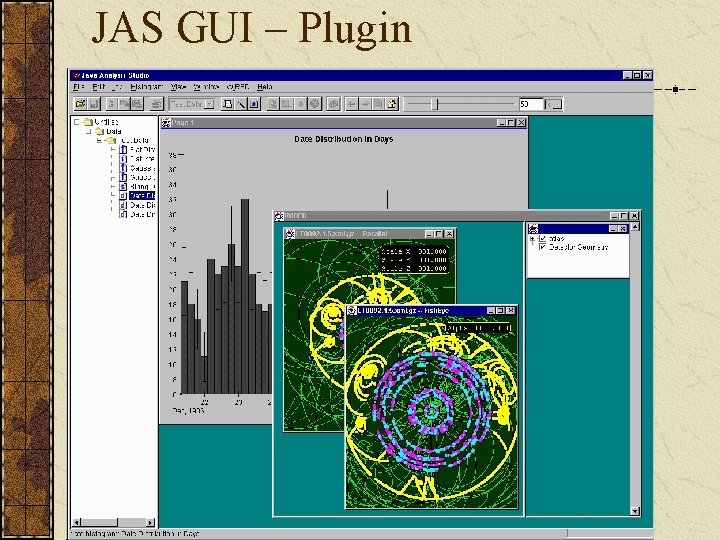
Task: Close the Parallel view window
Action: [x=450, y=234]
